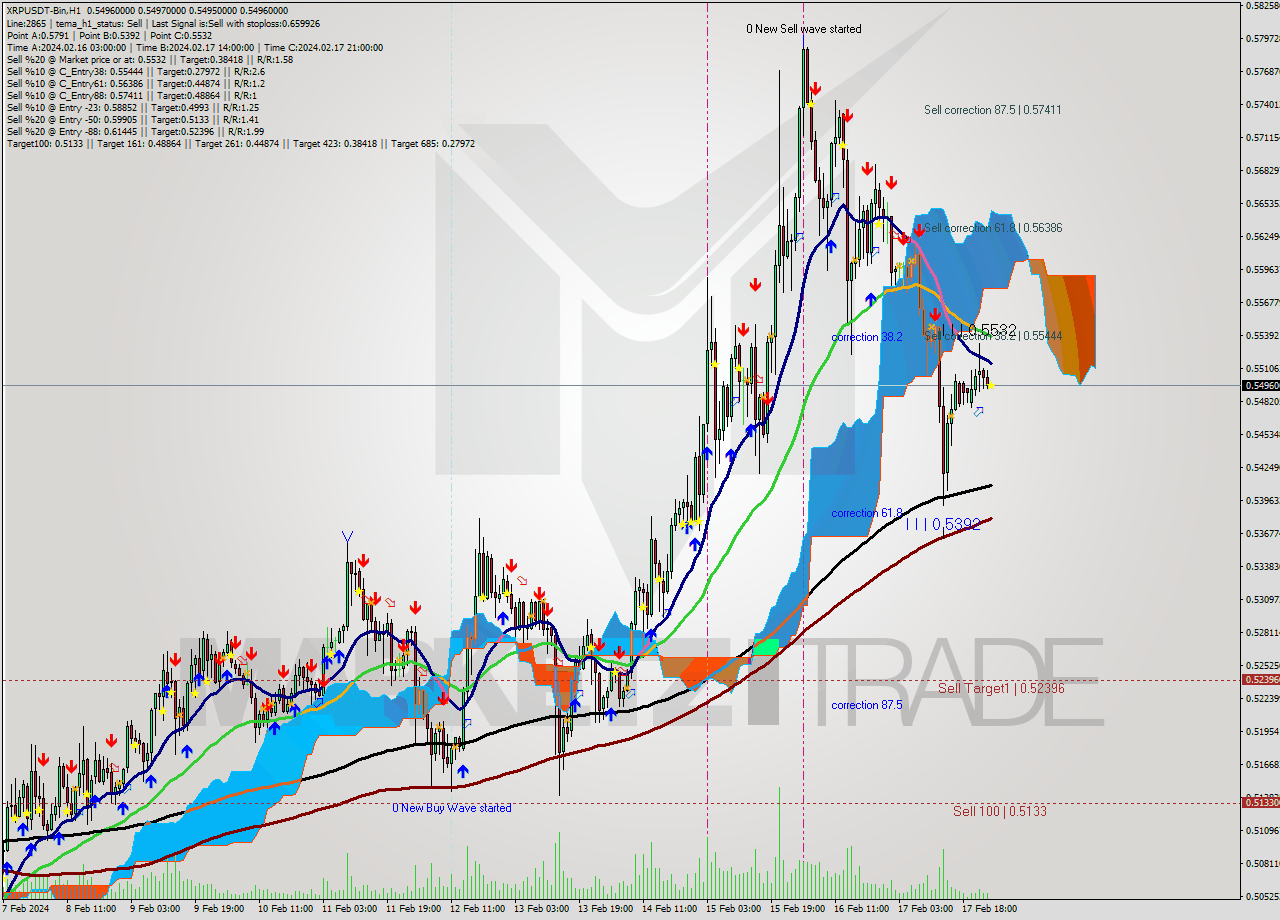This screenshot has height=920, width=1280.
Task: Click '11 Feb 03:00' time axis label
Action: click(x=348, y=909)
